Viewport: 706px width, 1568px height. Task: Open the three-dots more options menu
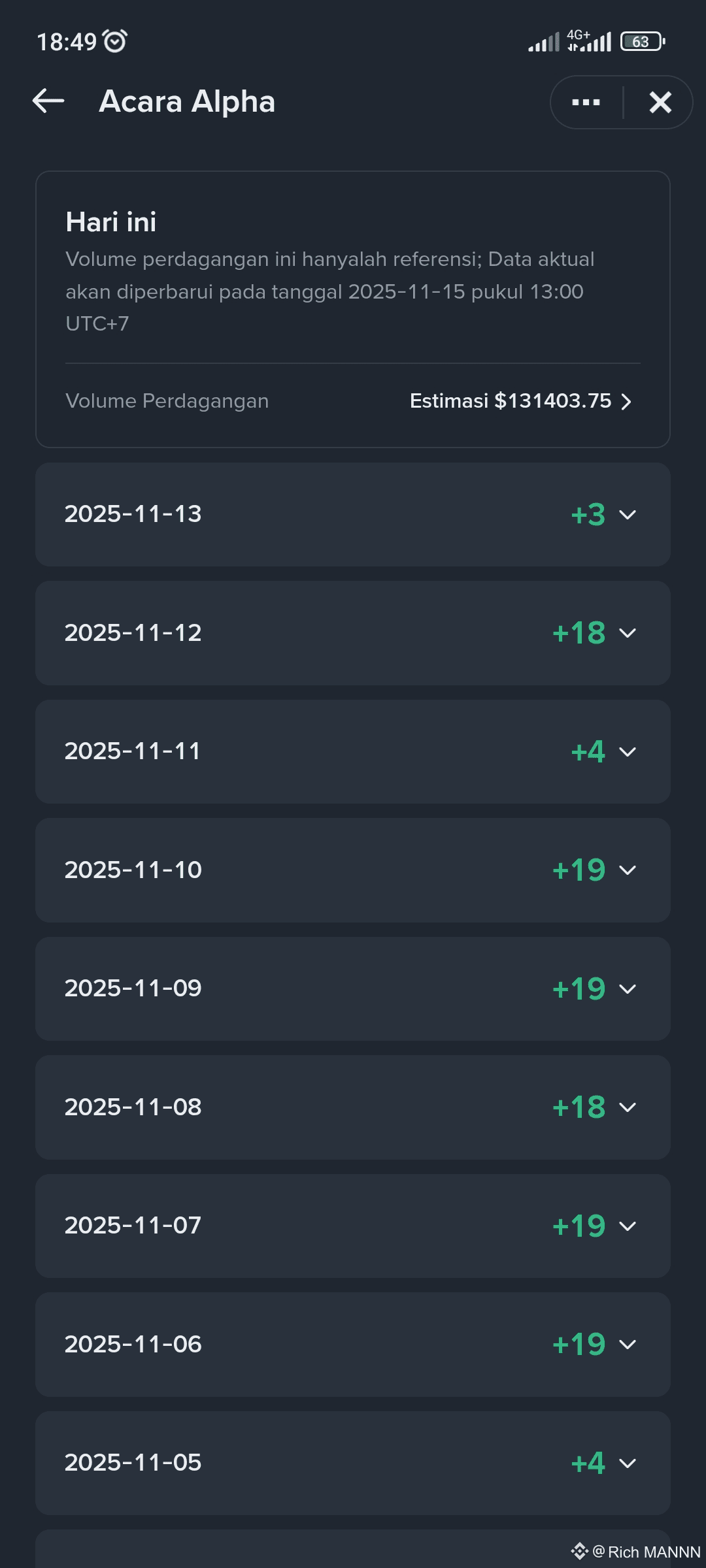586,103
